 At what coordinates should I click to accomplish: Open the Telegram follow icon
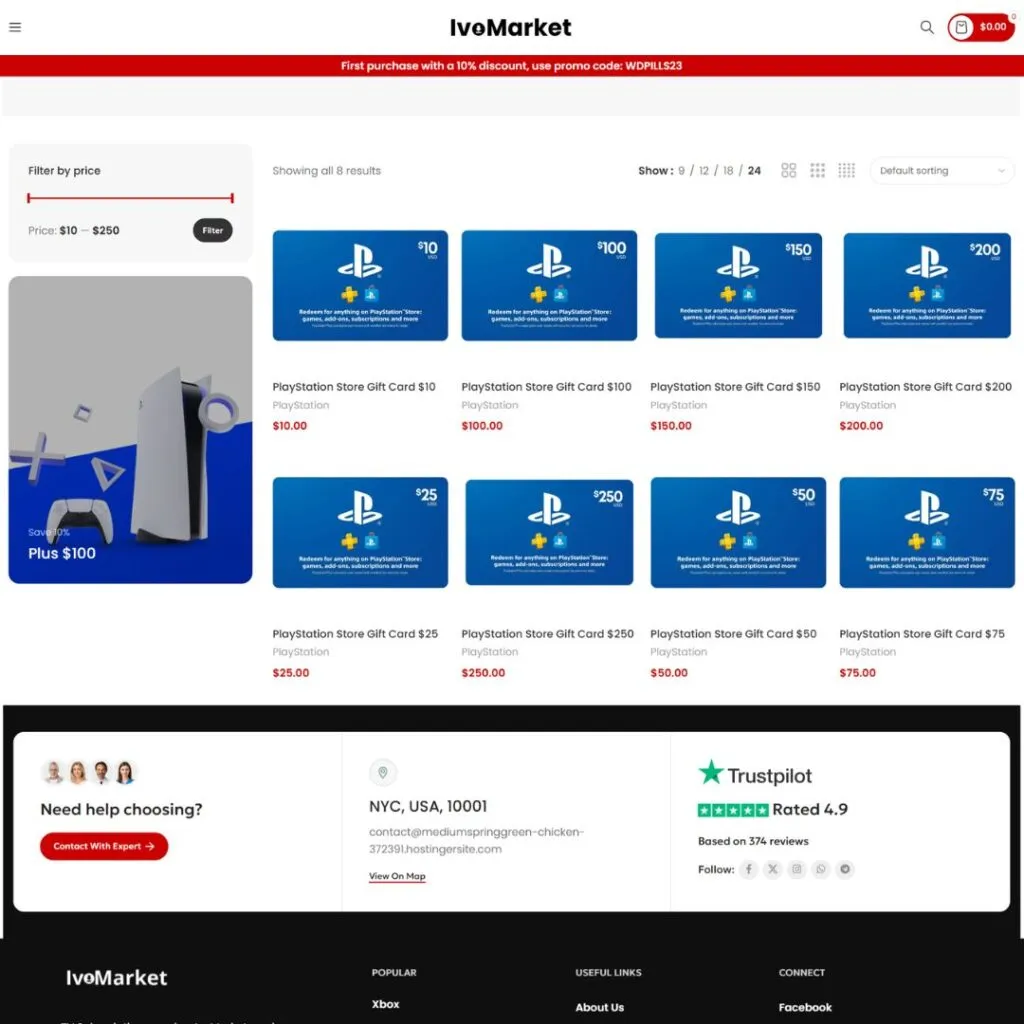coord(845,870)
